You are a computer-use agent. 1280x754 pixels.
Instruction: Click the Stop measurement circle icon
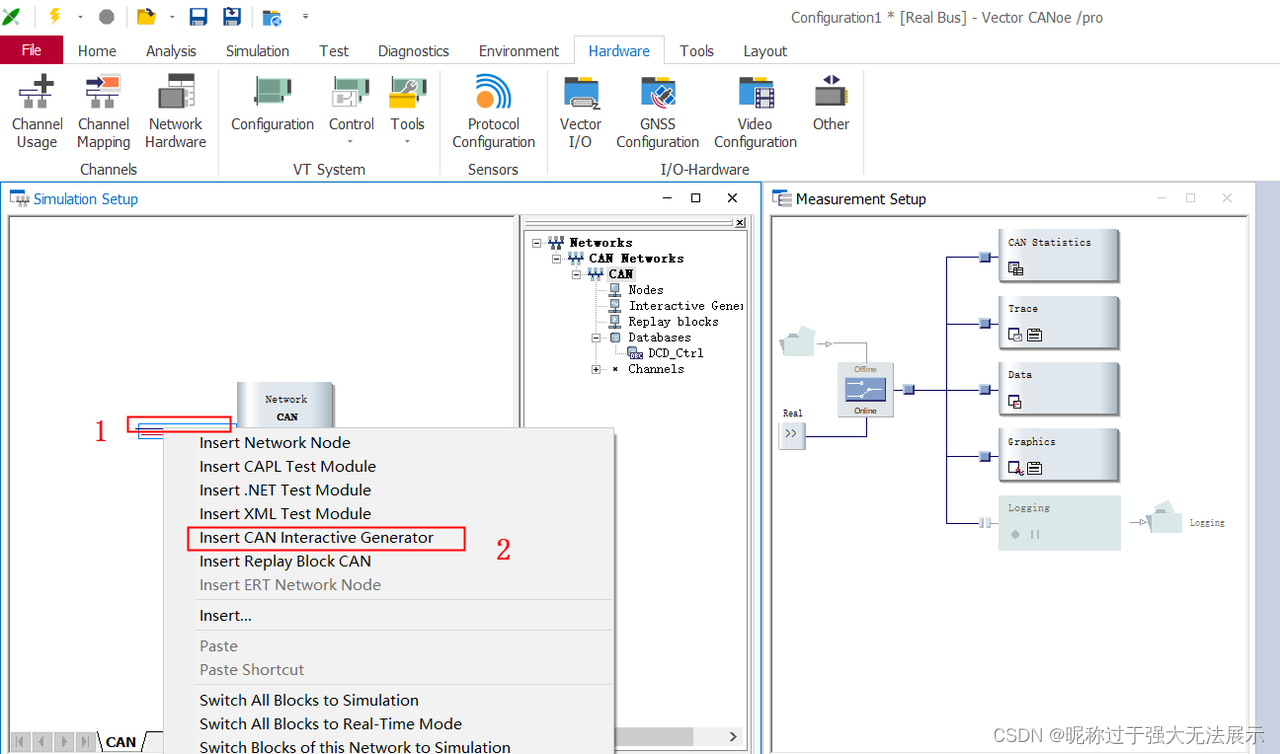pyautogui.click(x=106, y=17)
